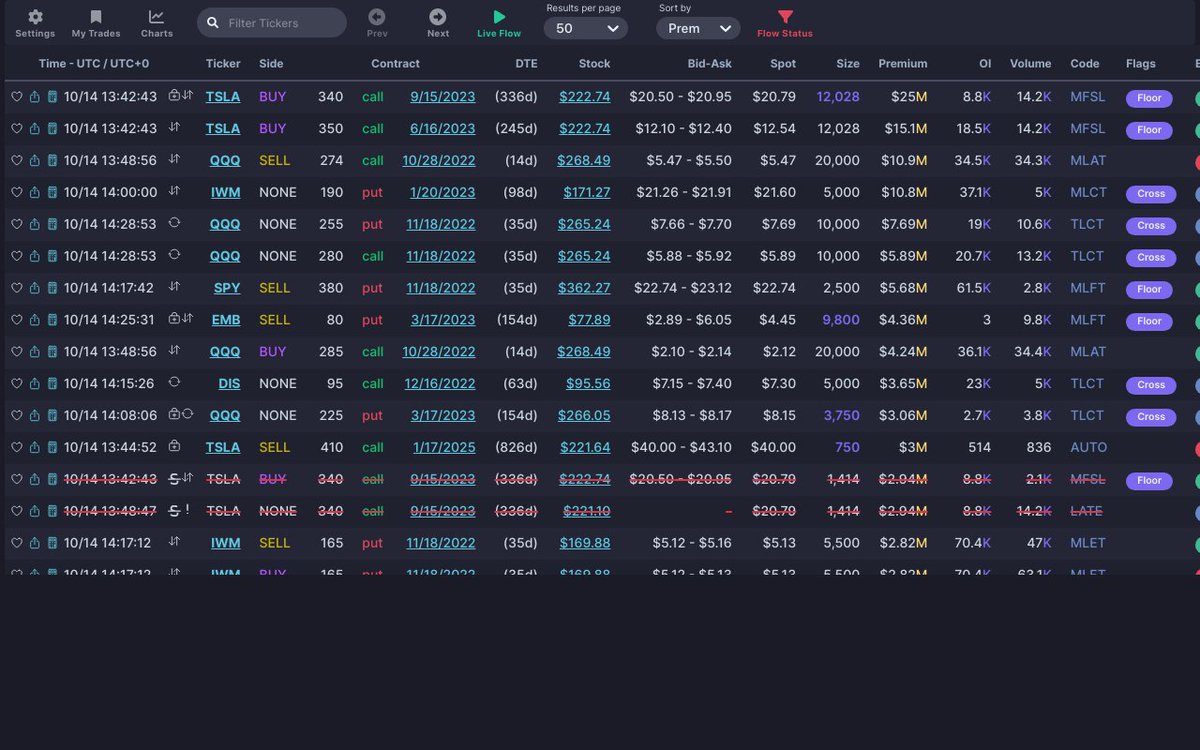This screenshot has width=1200, height=750.
Task: Open the 1/17/2025 contract link
Action: (443, 448)
